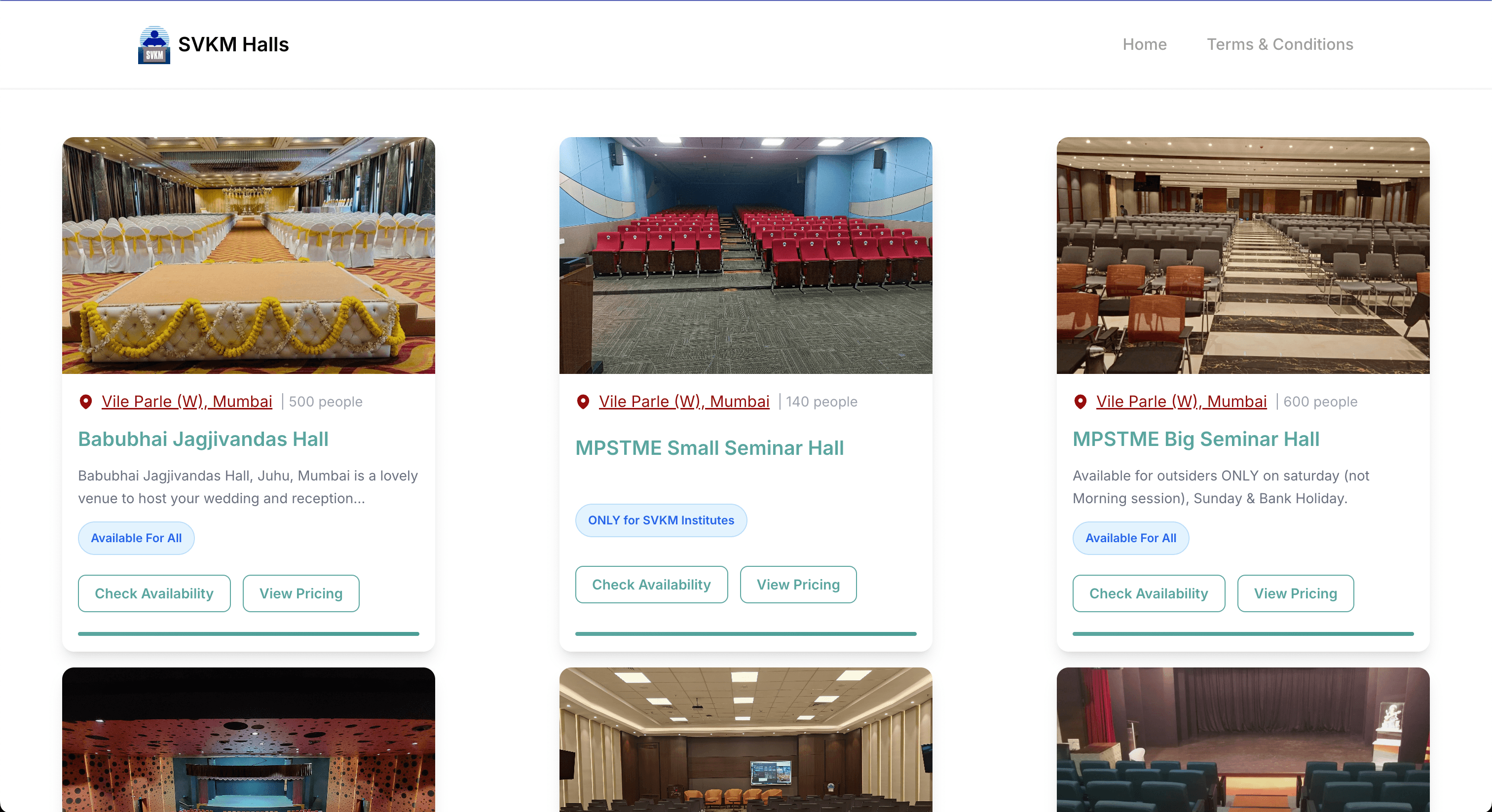The width and height of the screenshot is (1492, 812).
Task: Click location pin icon on MPSTME Big Seminar card
Action: tap(1080, 402)
